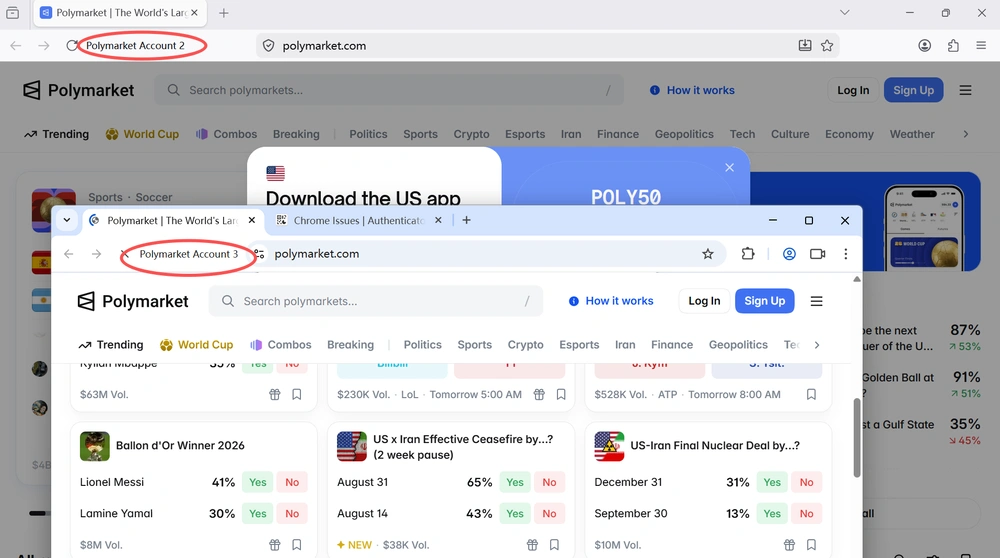Screen dimensions: 1000x558
Task: Click polymarket.com address bar in Chrome
Action: (x=485, y=254)
